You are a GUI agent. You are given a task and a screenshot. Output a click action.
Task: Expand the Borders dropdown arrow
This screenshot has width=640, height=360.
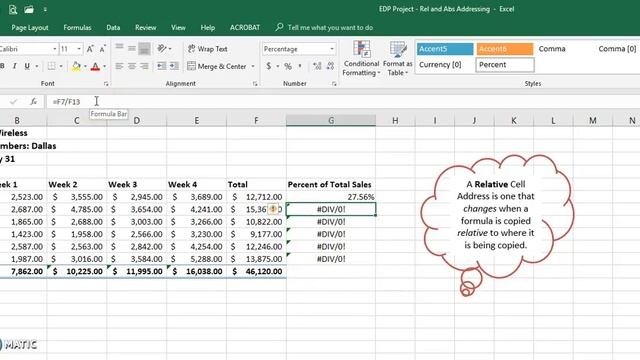tap(61, 66)
